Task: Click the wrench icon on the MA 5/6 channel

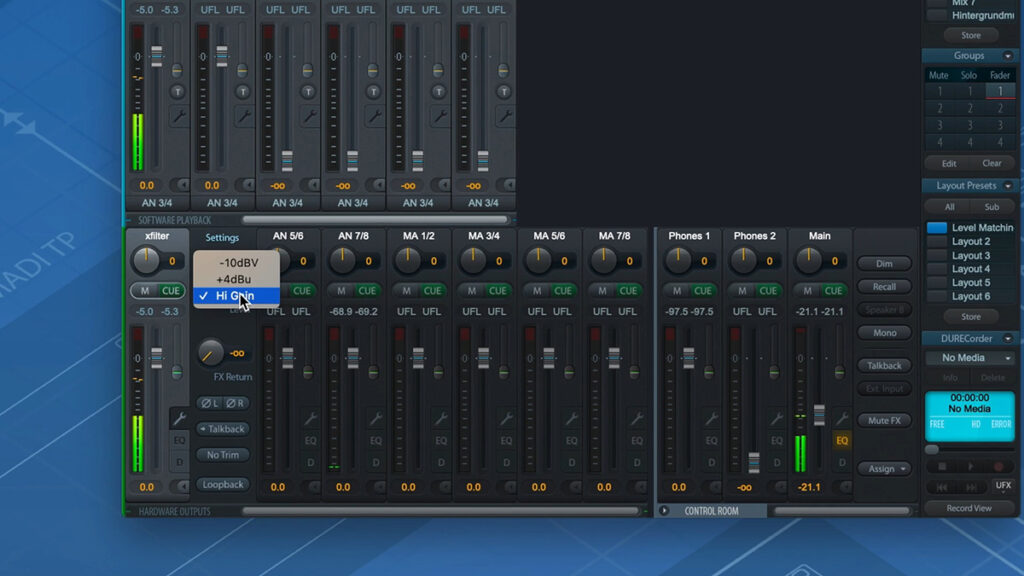Action: [x=572, y=419]
